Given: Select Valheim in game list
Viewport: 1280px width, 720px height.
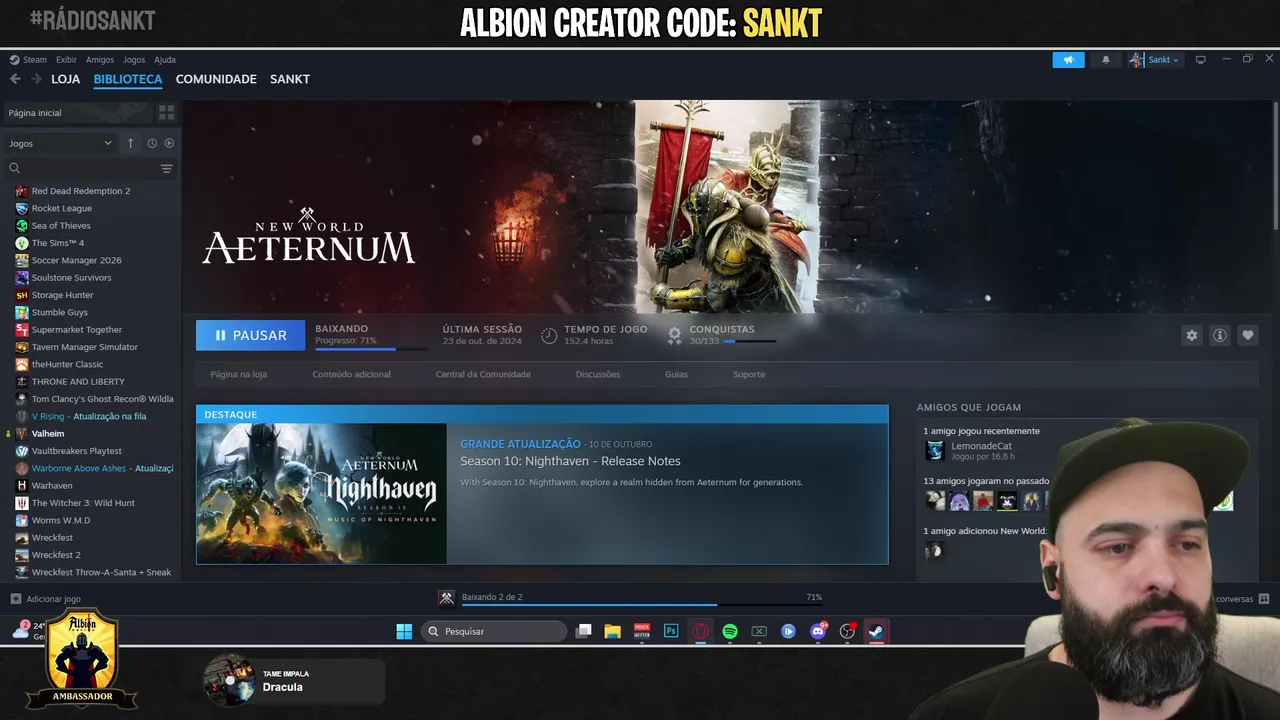Looking at the screenshot, I should pyautogui.click(x=48, y=434).
